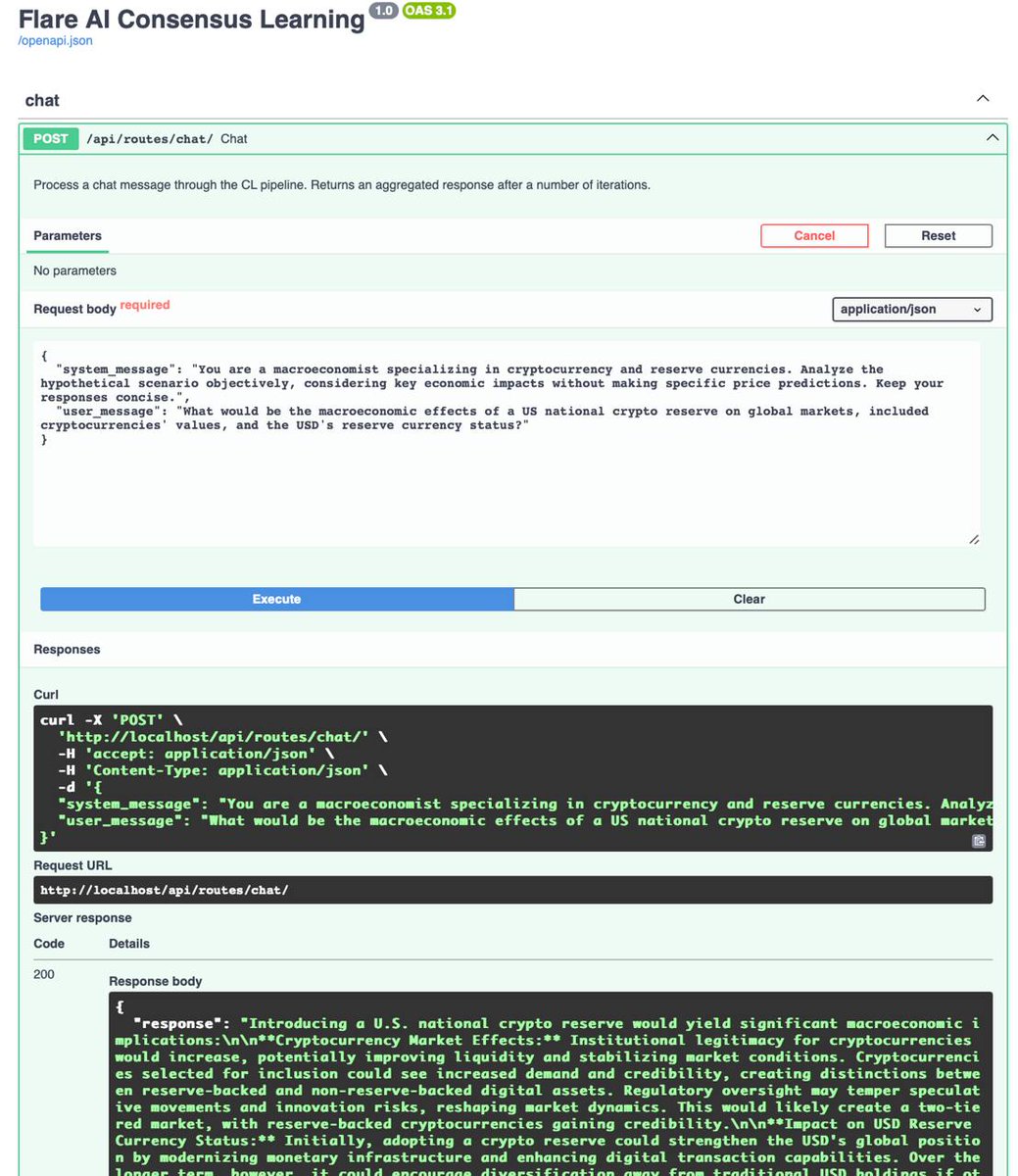Click the 'Server response' heading

tap(82, 918)
